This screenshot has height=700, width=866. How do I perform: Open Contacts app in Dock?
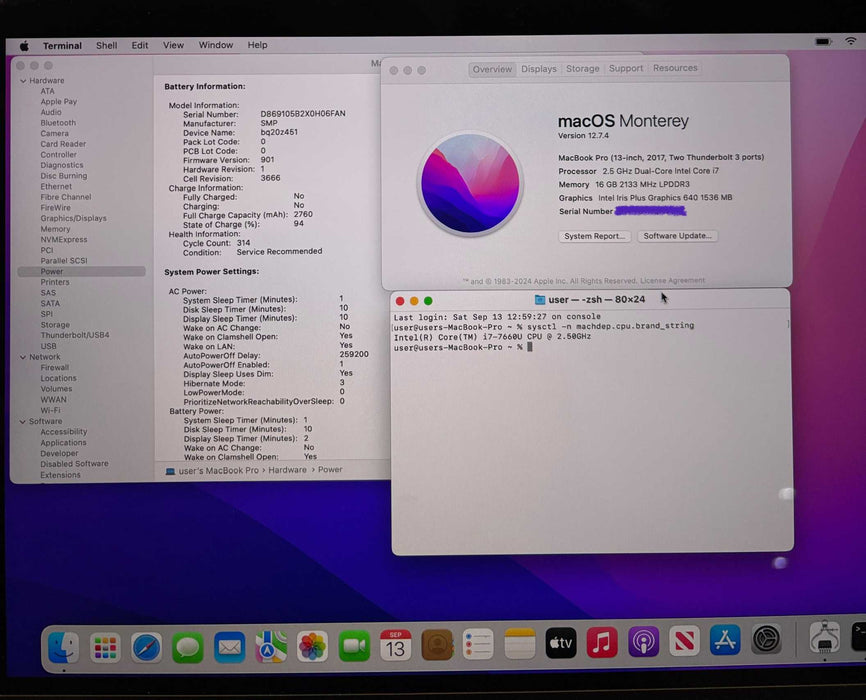(x=437, y=644)
